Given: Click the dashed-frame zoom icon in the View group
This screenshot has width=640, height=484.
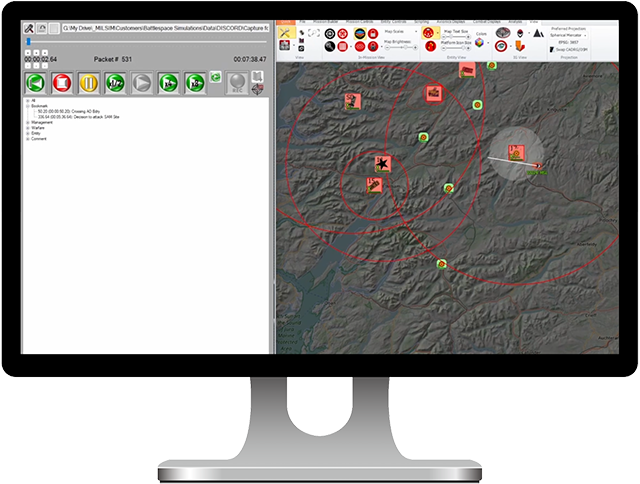Looking at the screenshot, I should [x=313, y=33].
